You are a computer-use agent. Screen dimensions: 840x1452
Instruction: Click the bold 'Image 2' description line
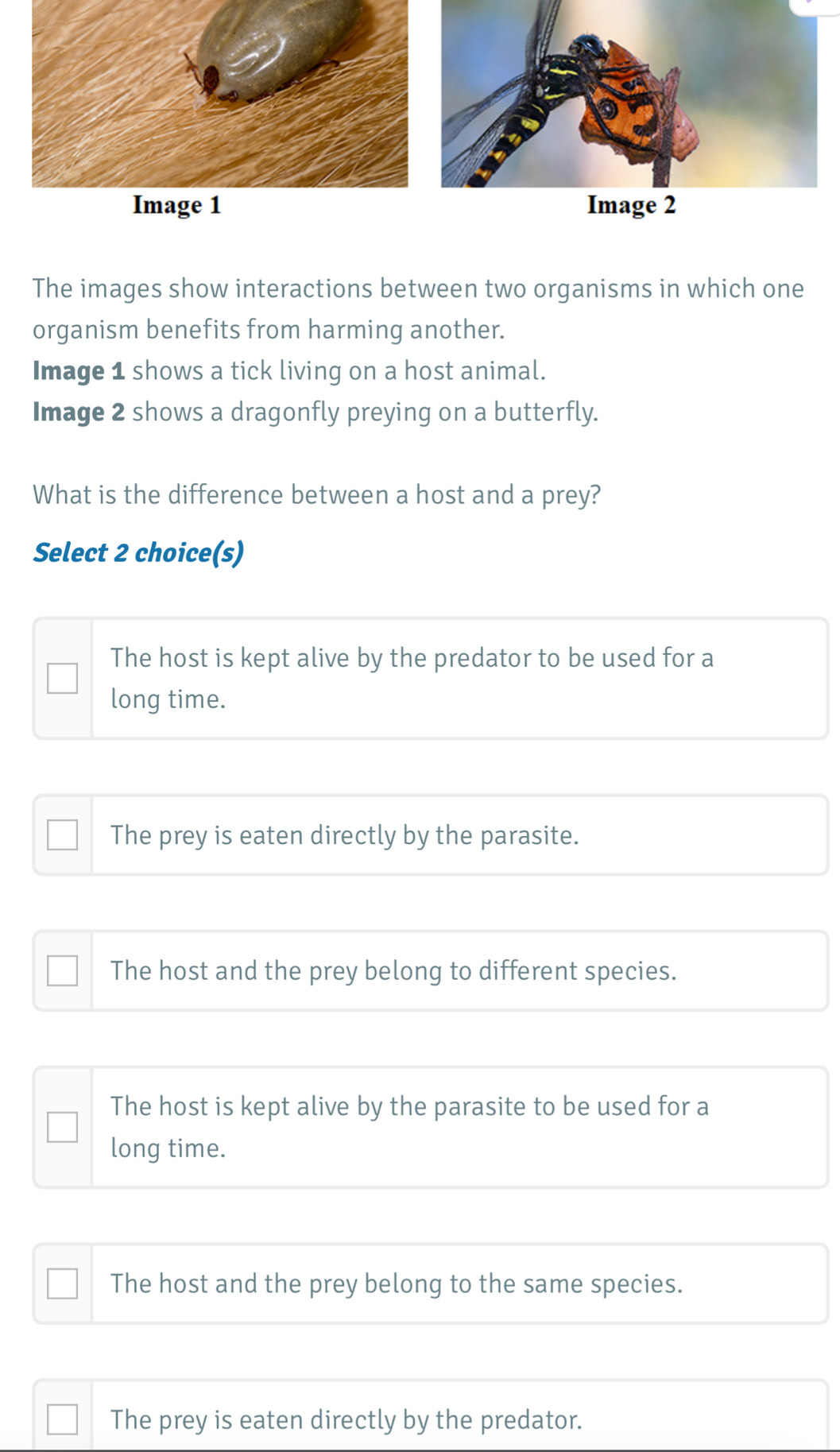pos(315,412)
